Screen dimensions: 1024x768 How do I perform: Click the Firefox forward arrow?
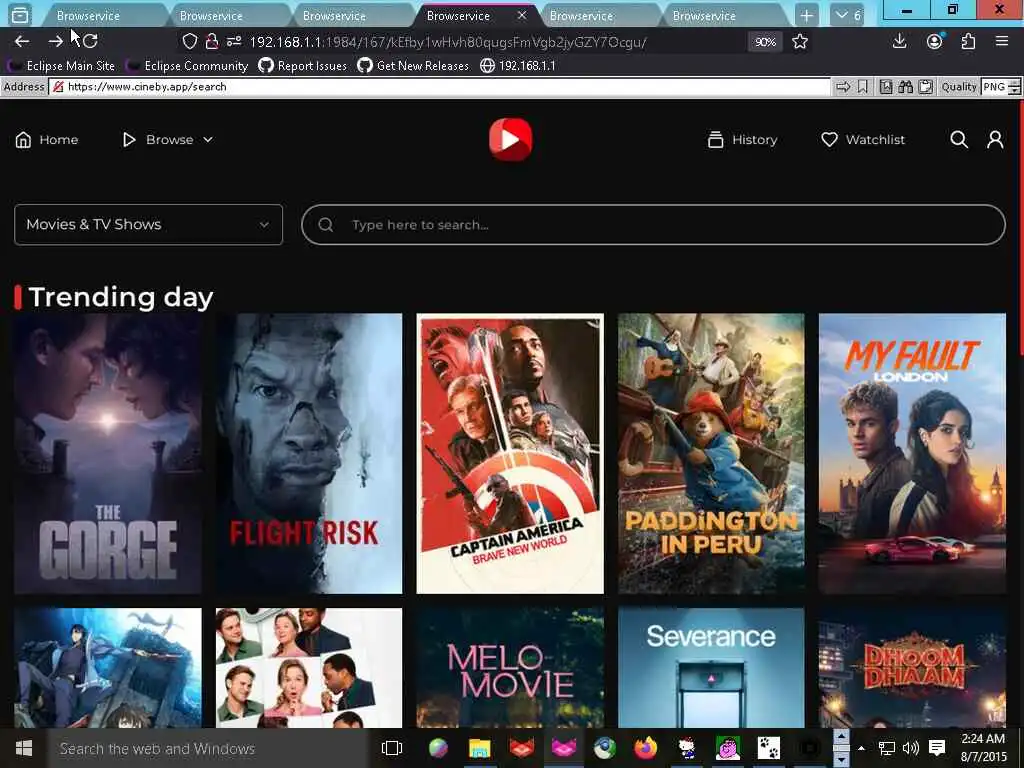coord(56,42)
